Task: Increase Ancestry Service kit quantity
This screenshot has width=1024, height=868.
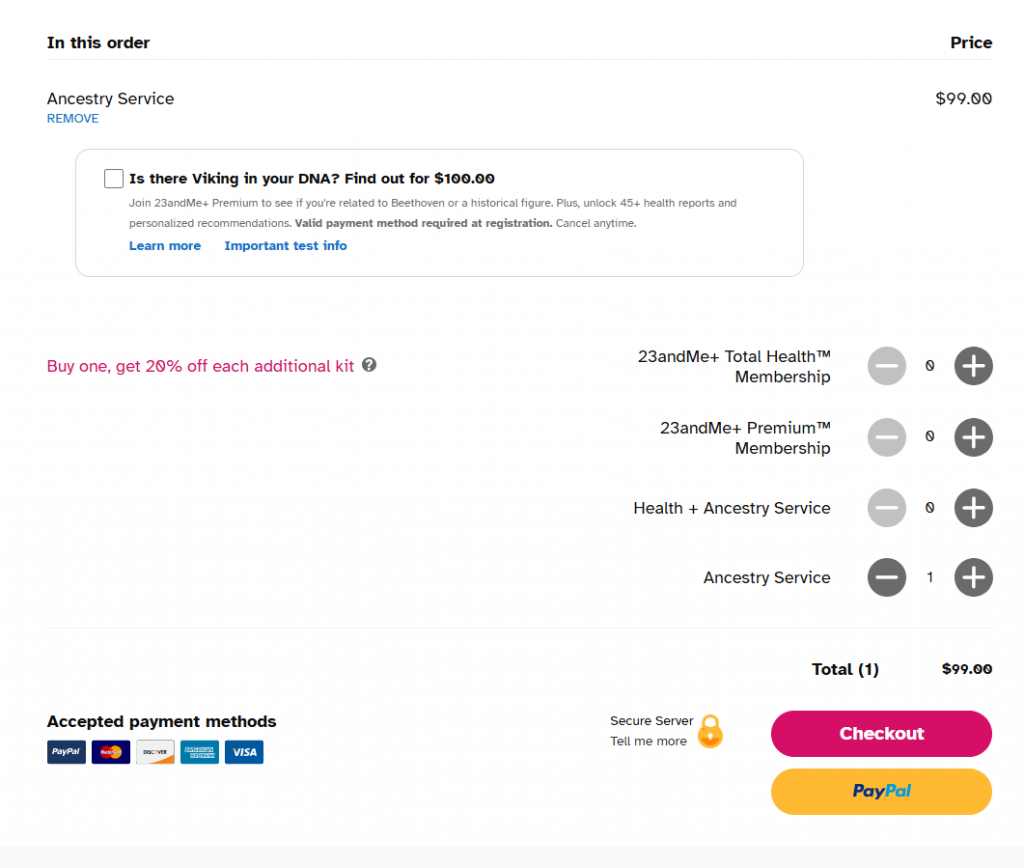Action: click(x=973, y=577)
